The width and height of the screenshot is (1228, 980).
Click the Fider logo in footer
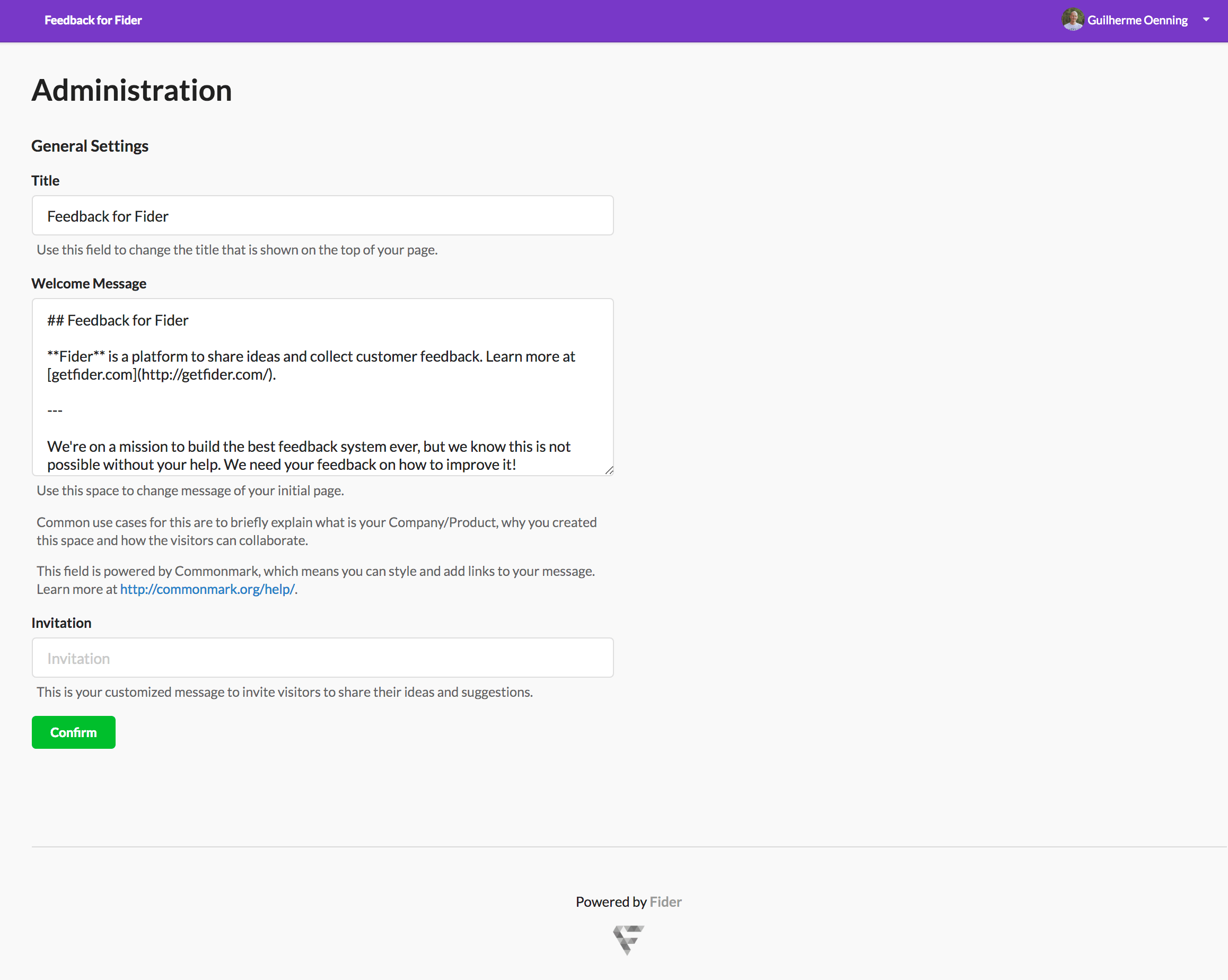(628, 940)
